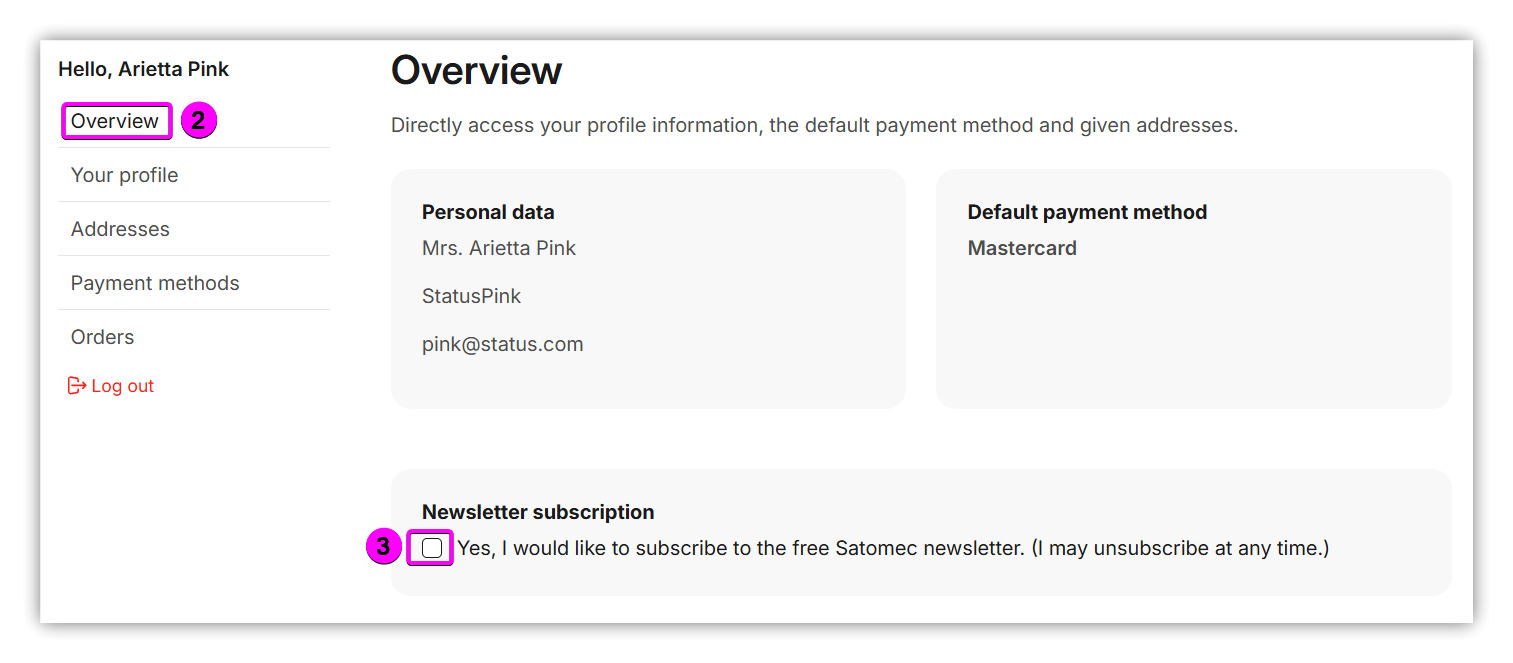Click the Personal data card heading
Image resolution: width=1513 pixels, height=663 pixels.
[488, 212]
